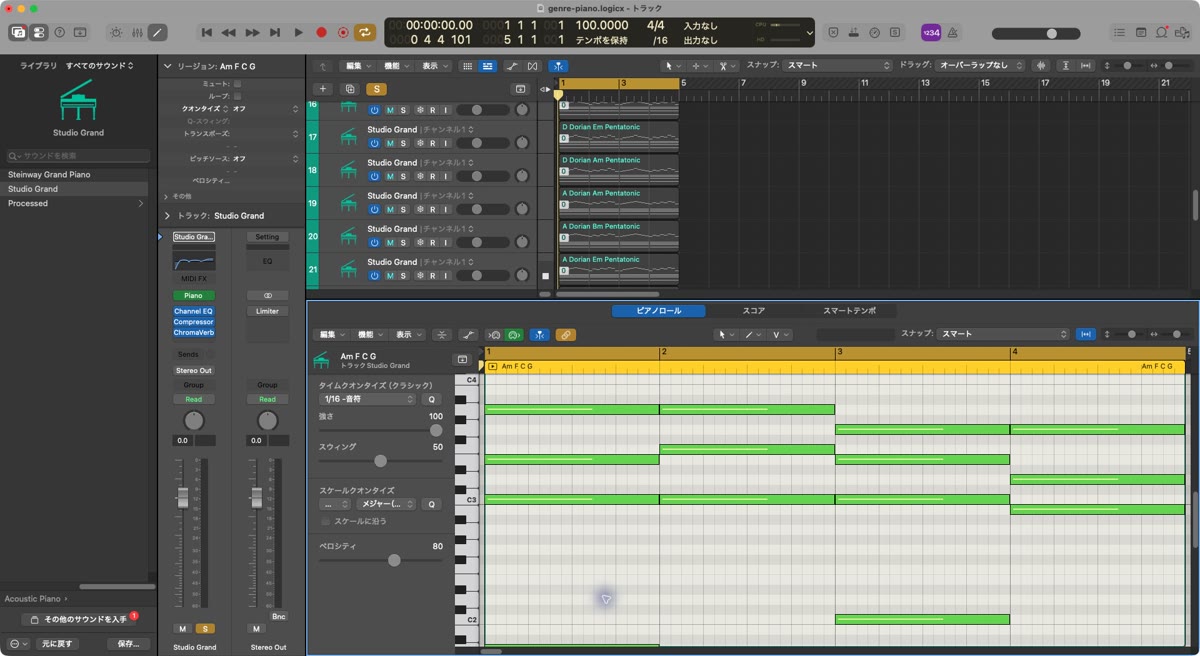Switch to the スマートテンポ tab

click(x=849, y=311)
